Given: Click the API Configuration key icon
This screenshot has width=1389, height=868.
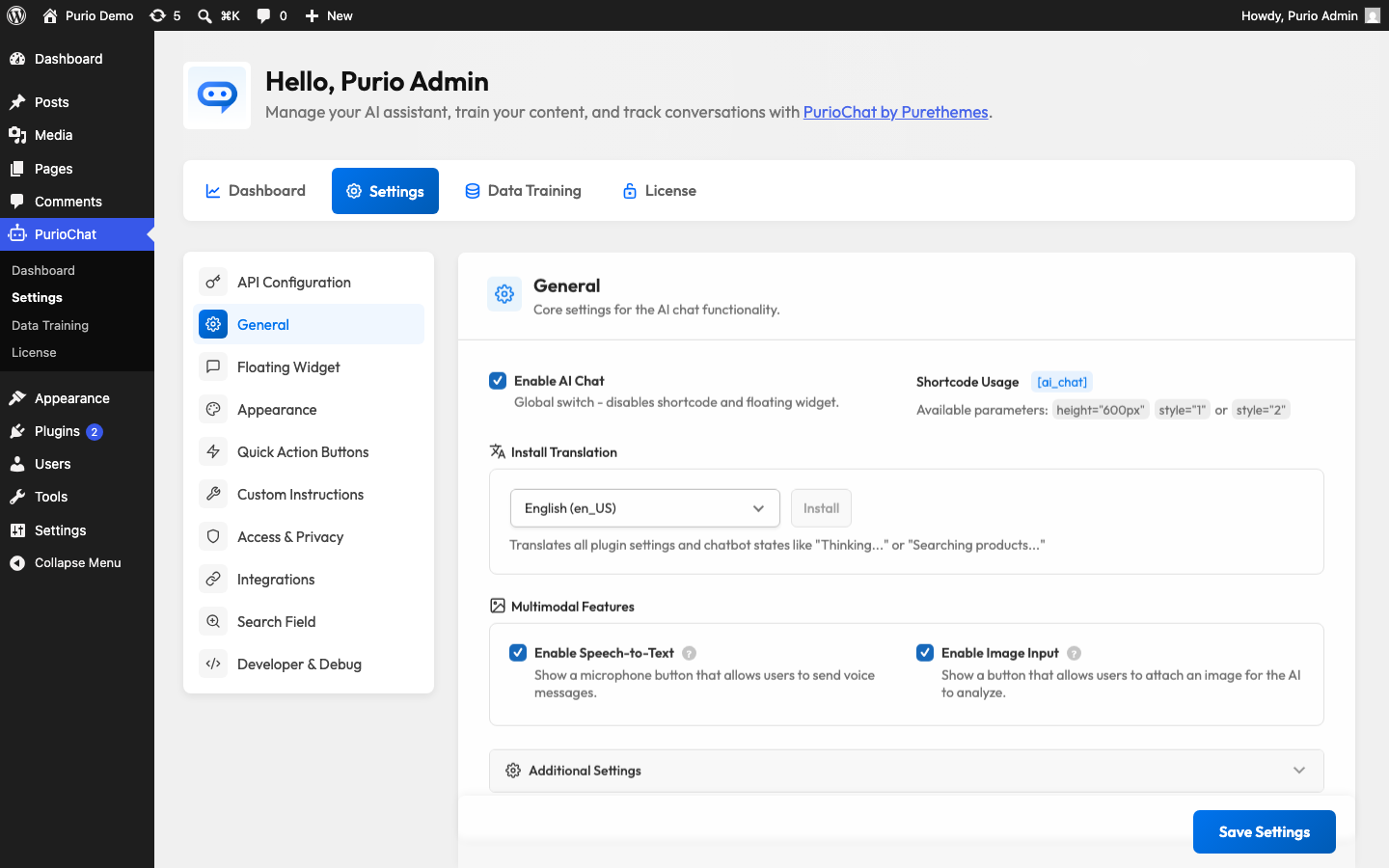Looking at the screenshot, I should [x=213, y=282].
